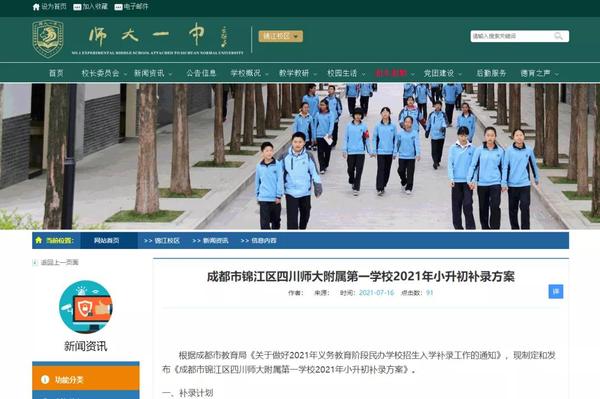
Task: Click the info icon beside 功能分类
Action: [x=45, y=379]
